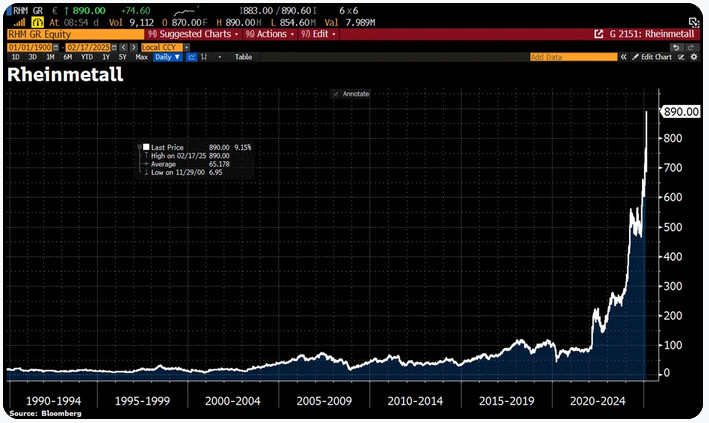The width and height of the screenshot is (709, 423).
Task: Expand the Local CCY currency dropdown arrow
Action: click(186, 47)
